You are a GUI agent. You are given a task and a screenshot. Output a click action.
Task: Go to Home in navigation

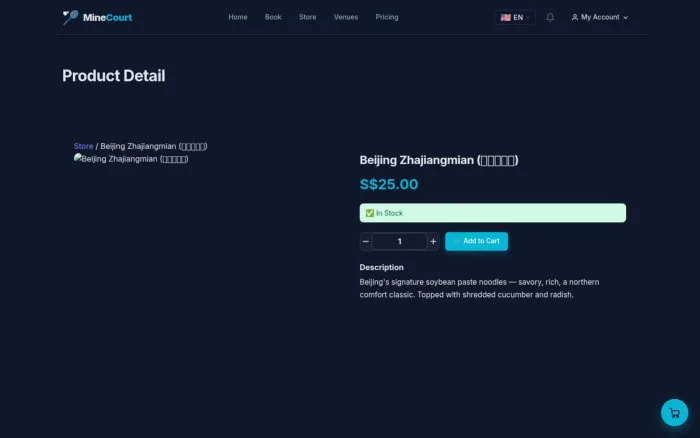[238, 17]
